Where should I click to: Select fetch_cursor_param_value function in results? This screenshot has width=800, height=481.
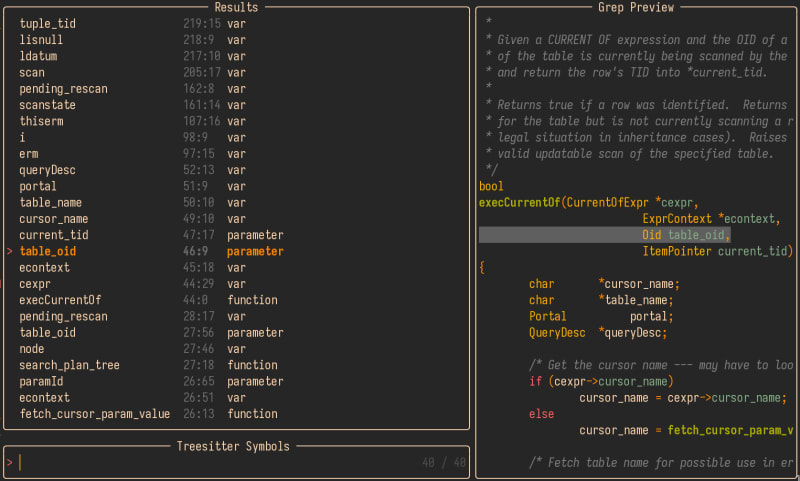(94, 414)
